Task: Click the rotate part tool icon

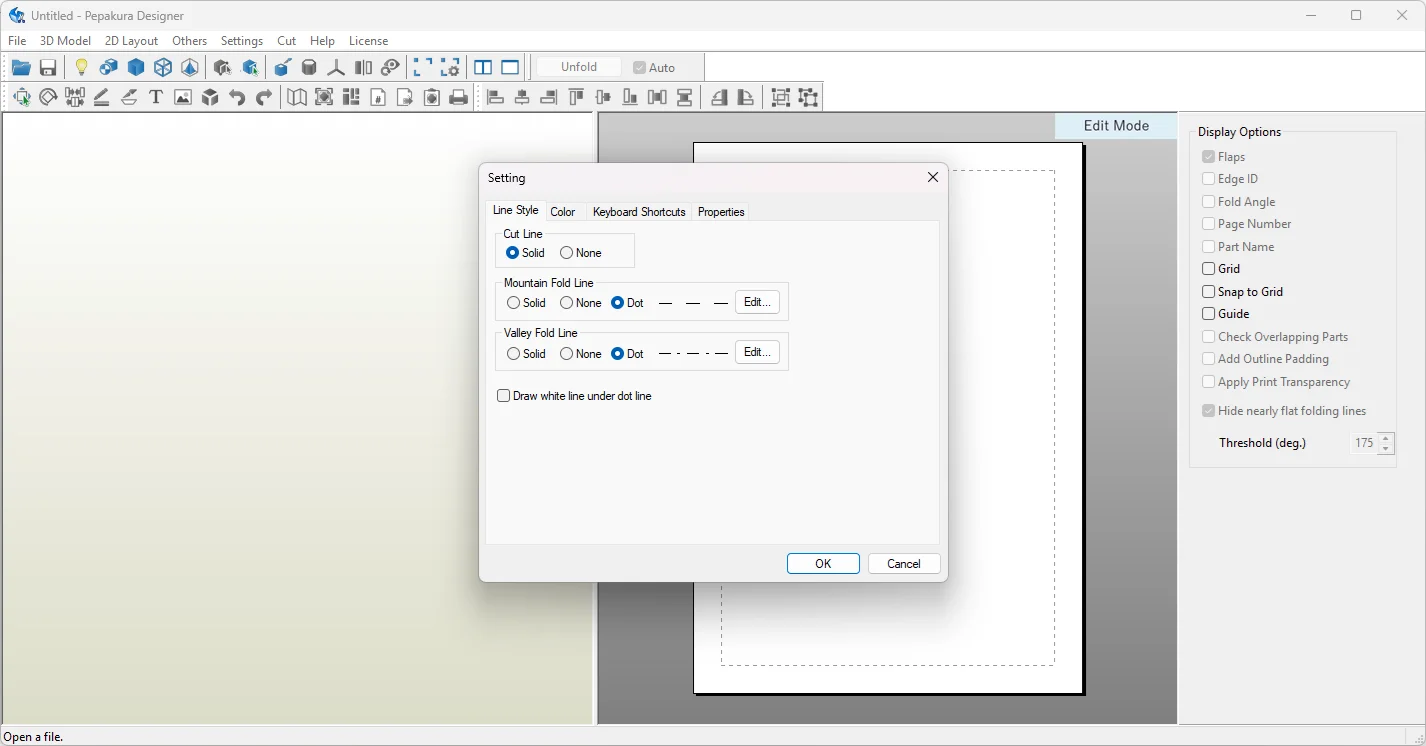Action: tap(48, 97)
